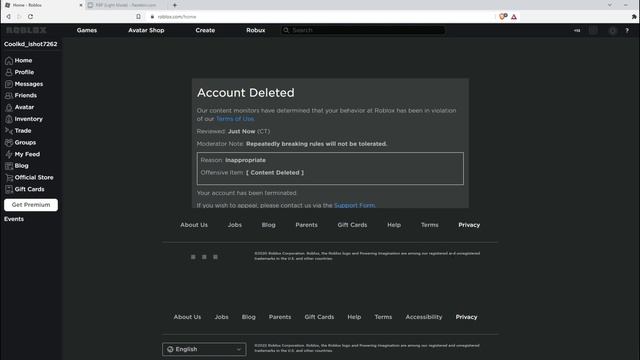Open the Robux menu item
The image size is (640, 360).
[256, 30]
